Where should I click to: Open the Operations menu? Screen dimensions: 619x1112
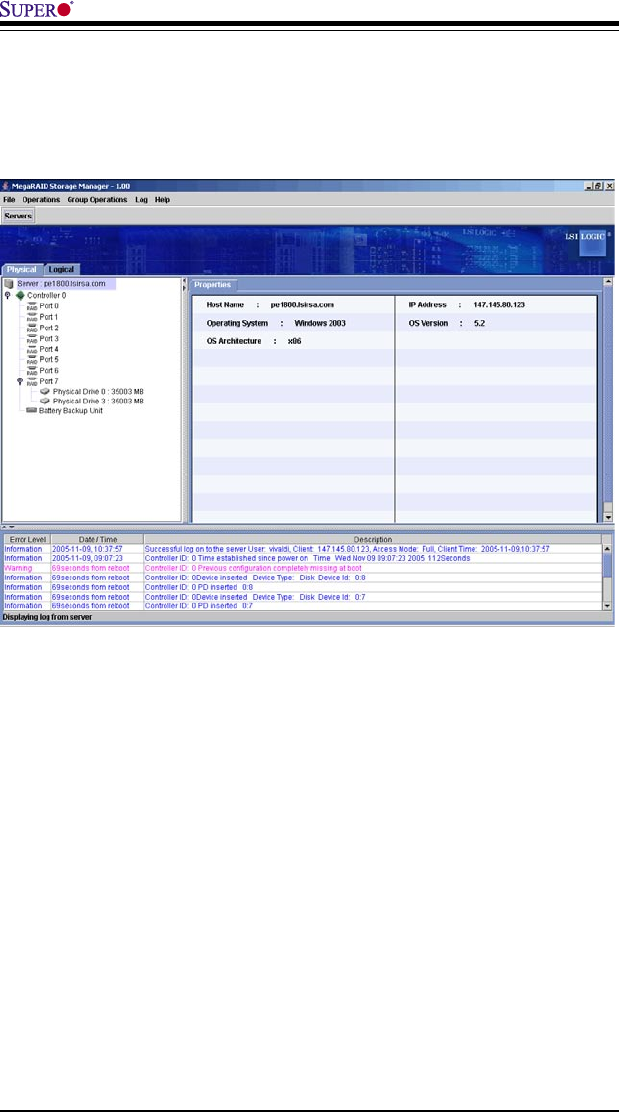pos(41,200)
